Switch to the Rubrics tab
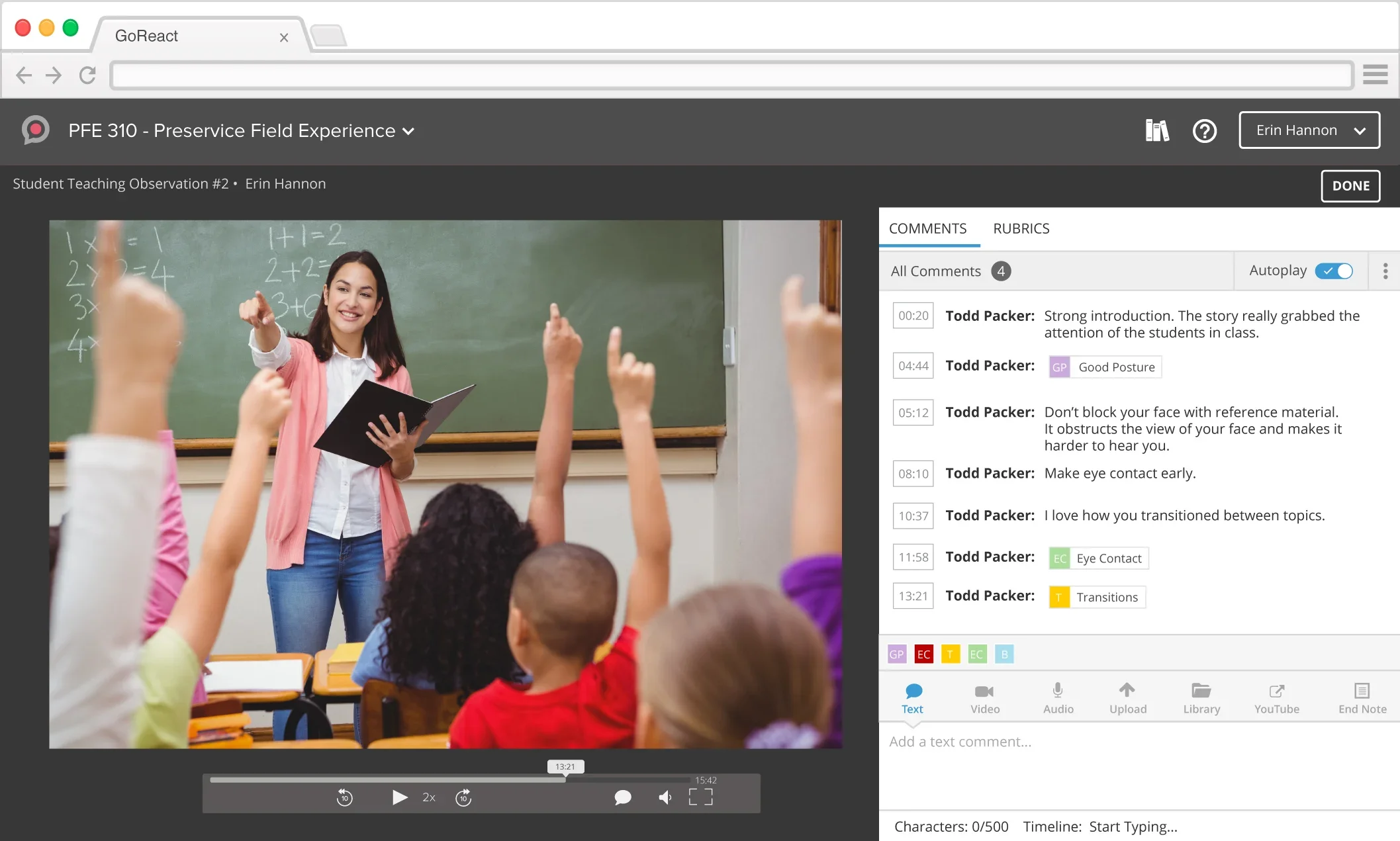The image size is (1400, 841). point(1021,228)
